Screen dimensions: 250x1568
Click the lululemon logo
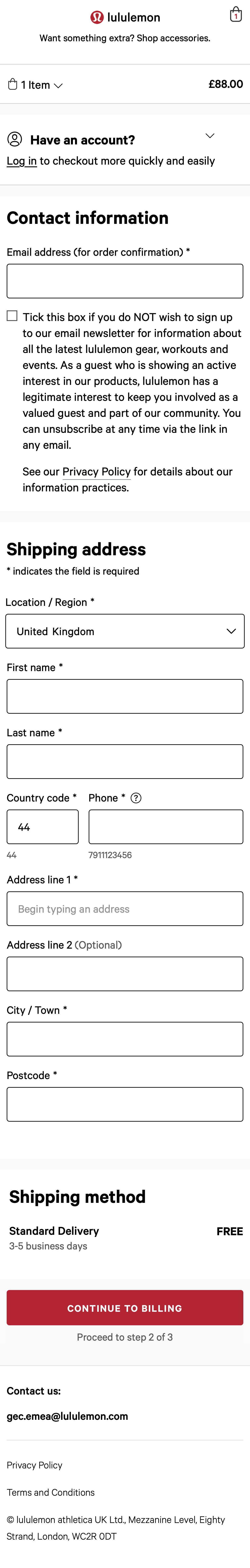(x=125, y=17)
